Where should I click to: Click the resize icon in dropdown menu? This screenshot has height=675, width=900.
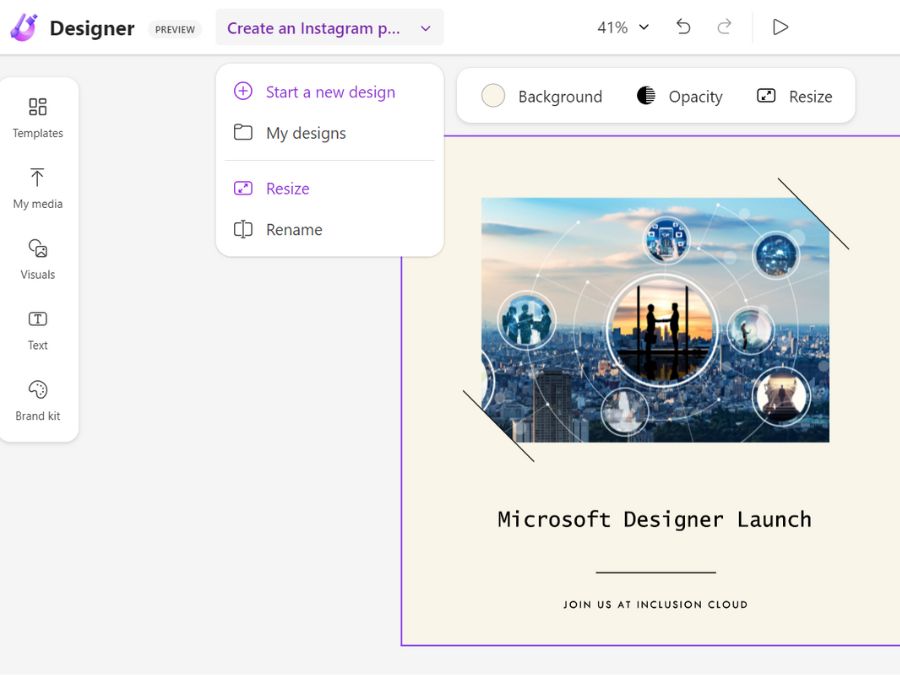(243, 188)
